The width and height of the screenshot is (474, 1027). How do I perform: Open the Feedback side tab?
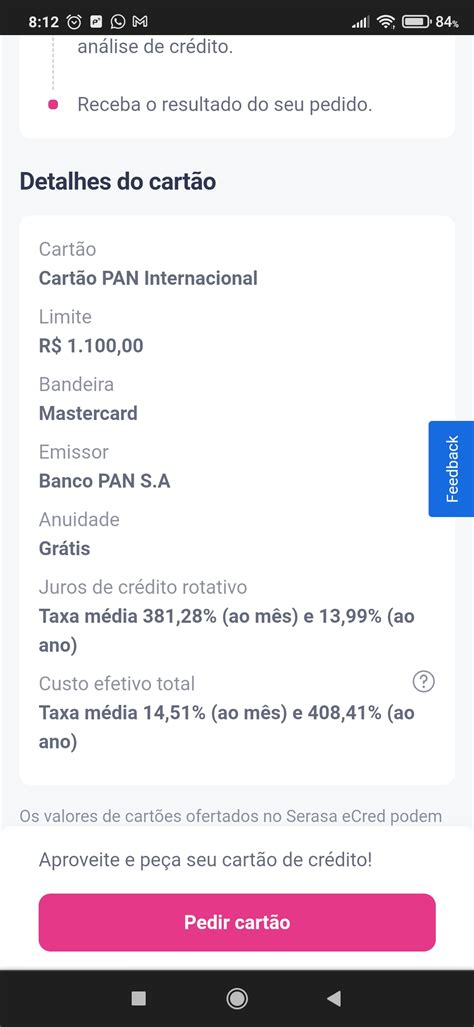(x=452, y=469)
